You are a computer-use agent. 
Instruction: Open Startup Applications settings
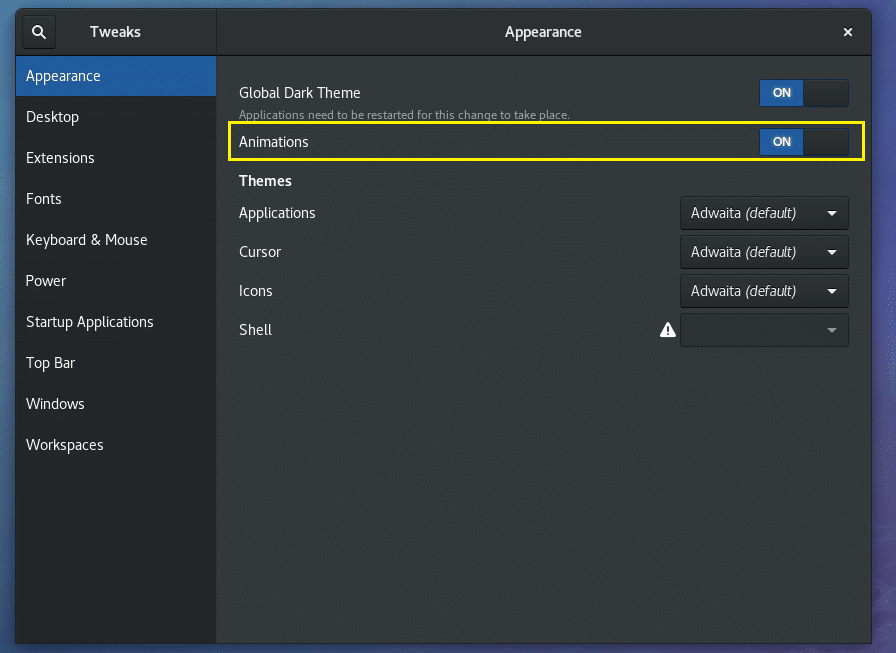89,321
